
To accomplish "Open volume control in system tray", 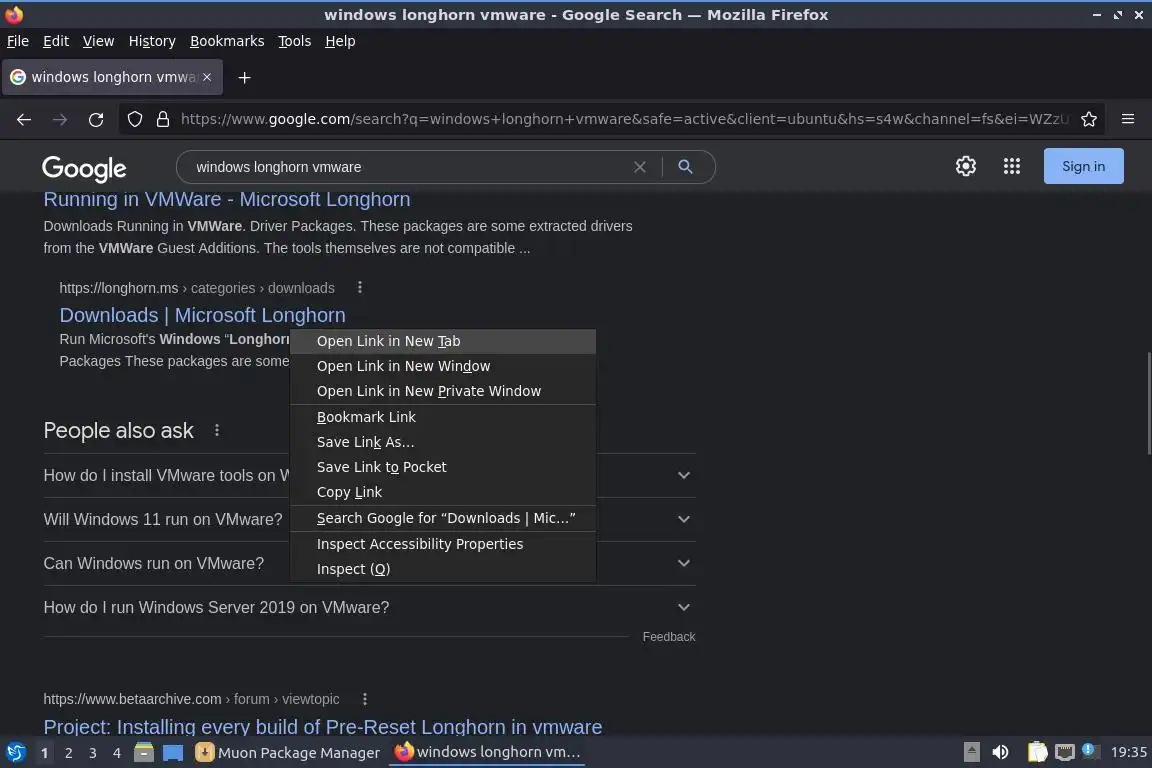I will 1000,752.
